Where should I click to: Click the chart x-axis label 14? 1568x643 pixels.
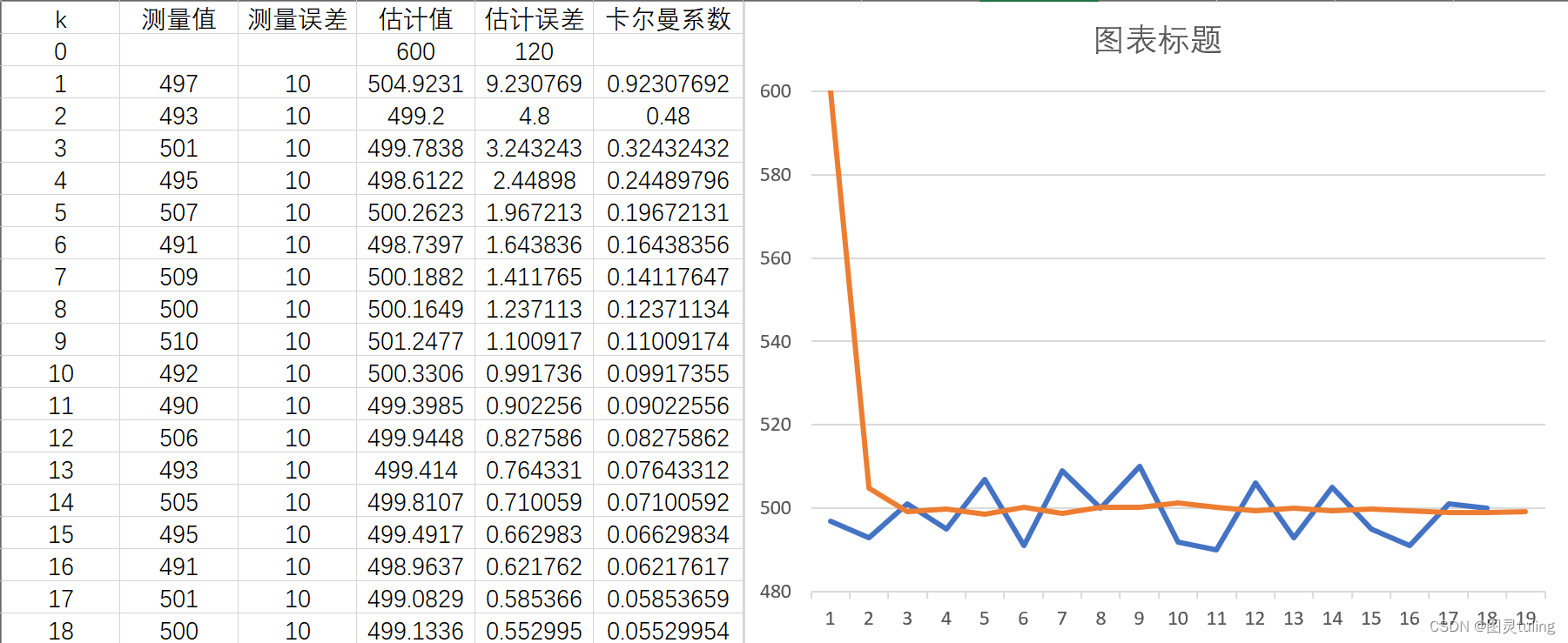click(x=1332, y=619)
